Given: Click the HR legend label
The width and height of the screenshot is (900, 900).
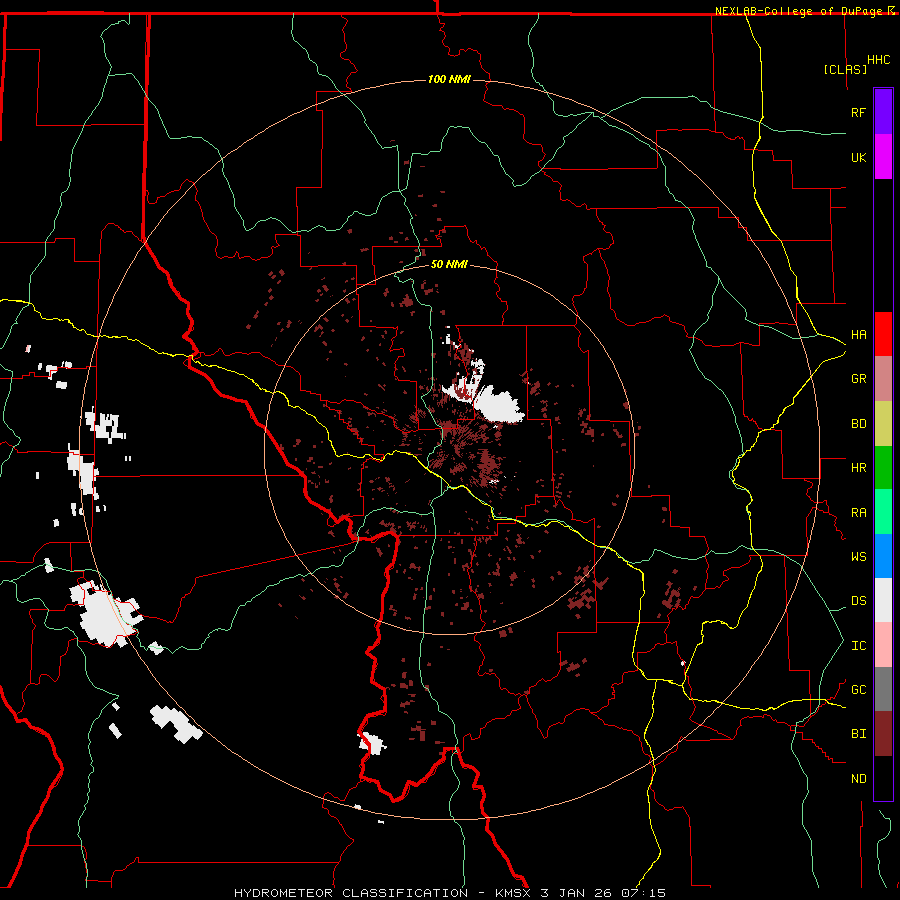Looking at the screenshot, I should [858, 468].
